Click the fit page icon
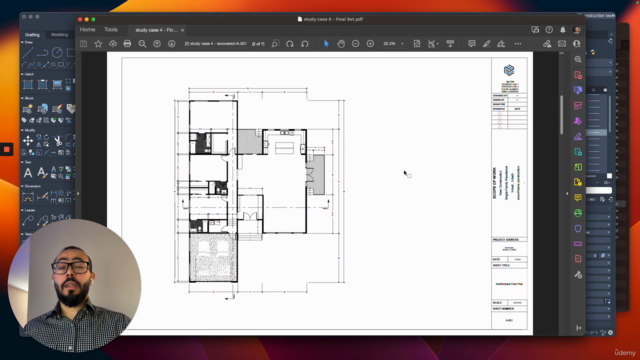 click(x=417, y=44)
